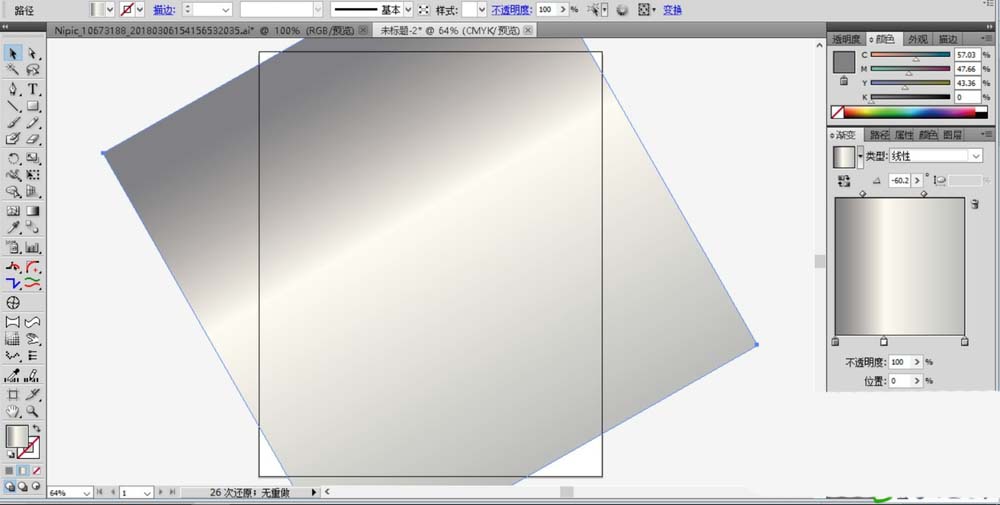Click the gradient angle input field
Image resolution: width=1000 pixels, height=505 pixels.
pyautogui.click(x=901, y=181)
